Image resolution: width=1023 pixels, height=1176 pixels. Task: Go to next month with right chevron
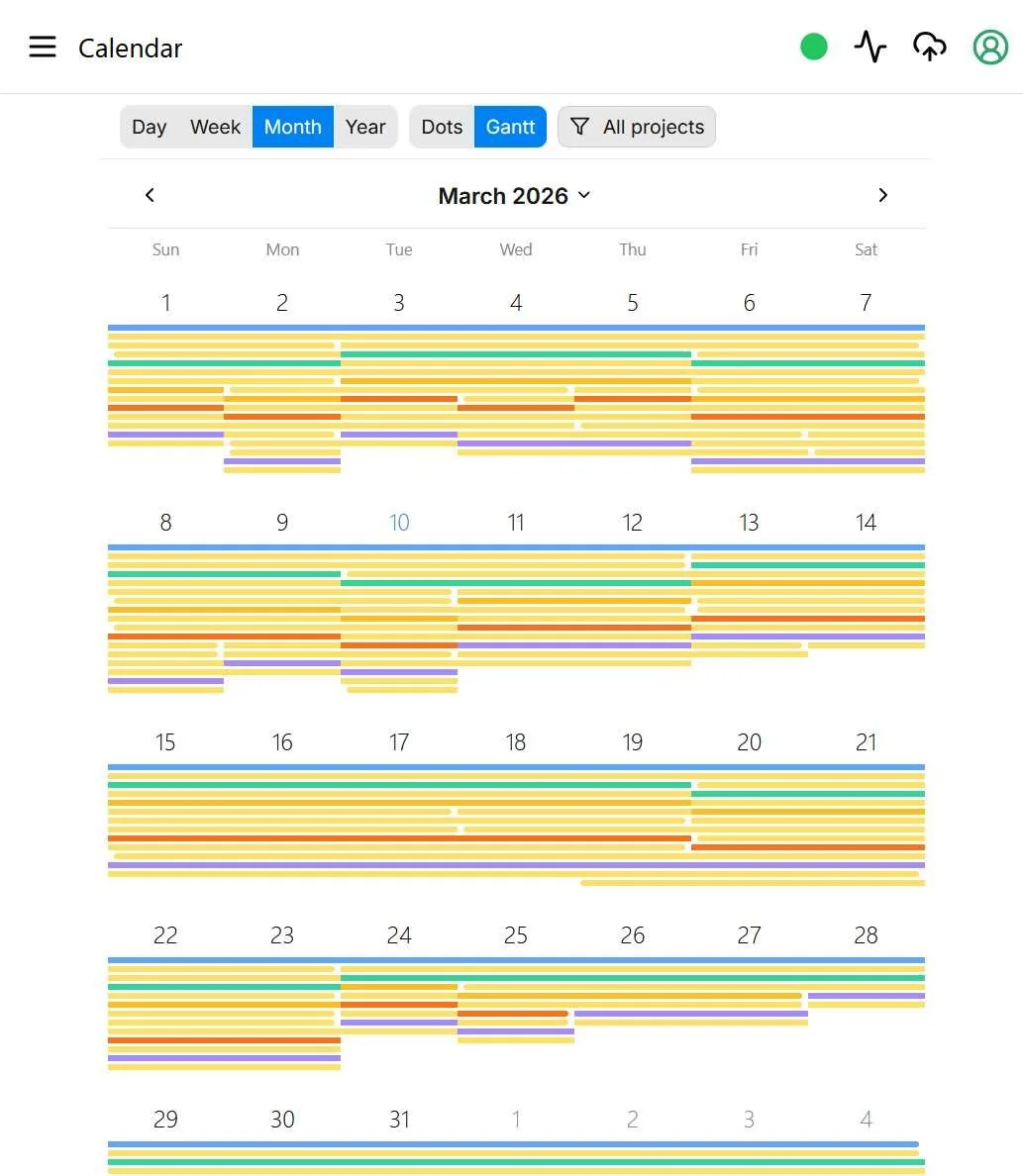(x=882, y=195)
